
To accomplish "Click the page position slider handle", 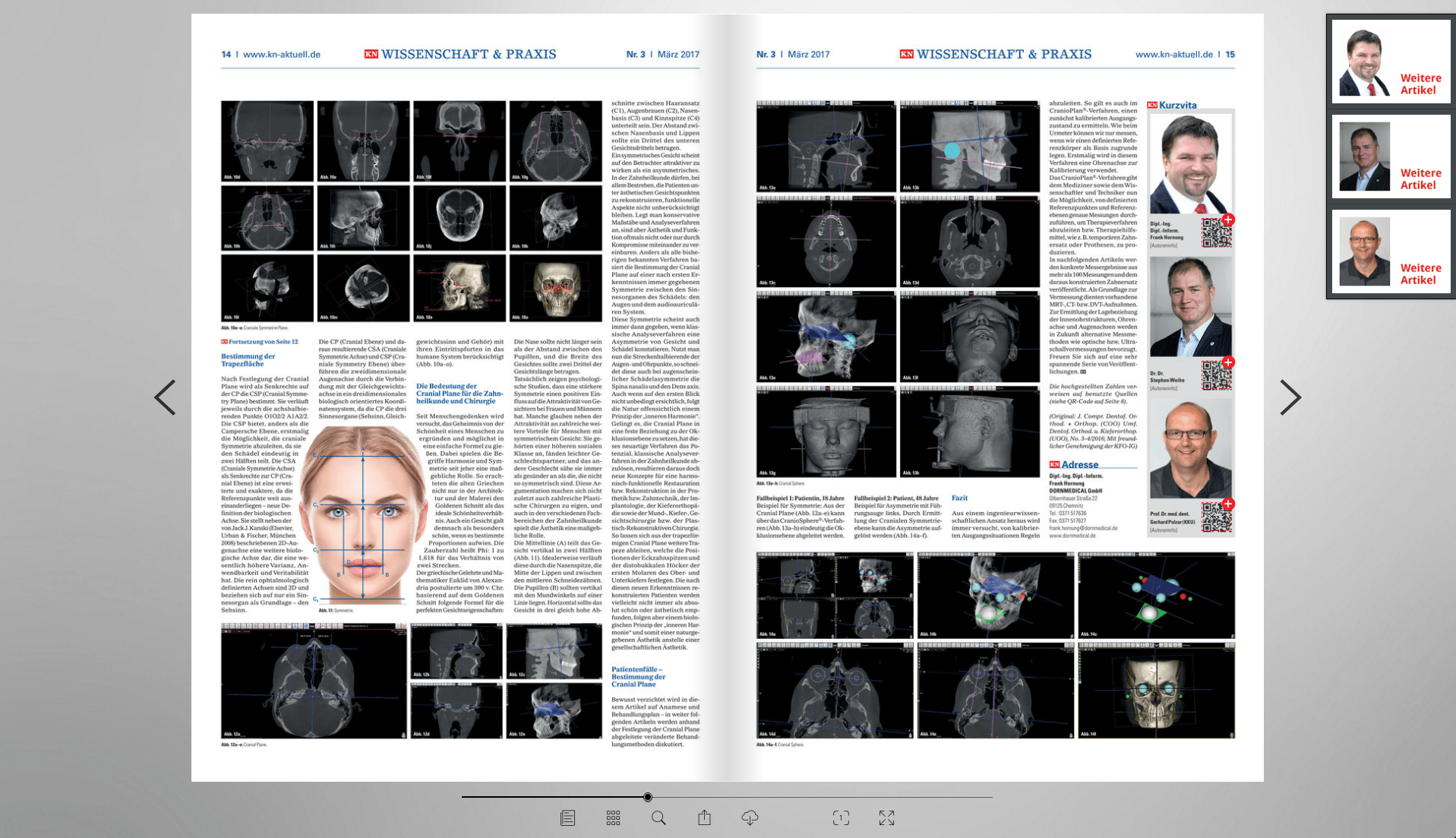I will point(647,797).
